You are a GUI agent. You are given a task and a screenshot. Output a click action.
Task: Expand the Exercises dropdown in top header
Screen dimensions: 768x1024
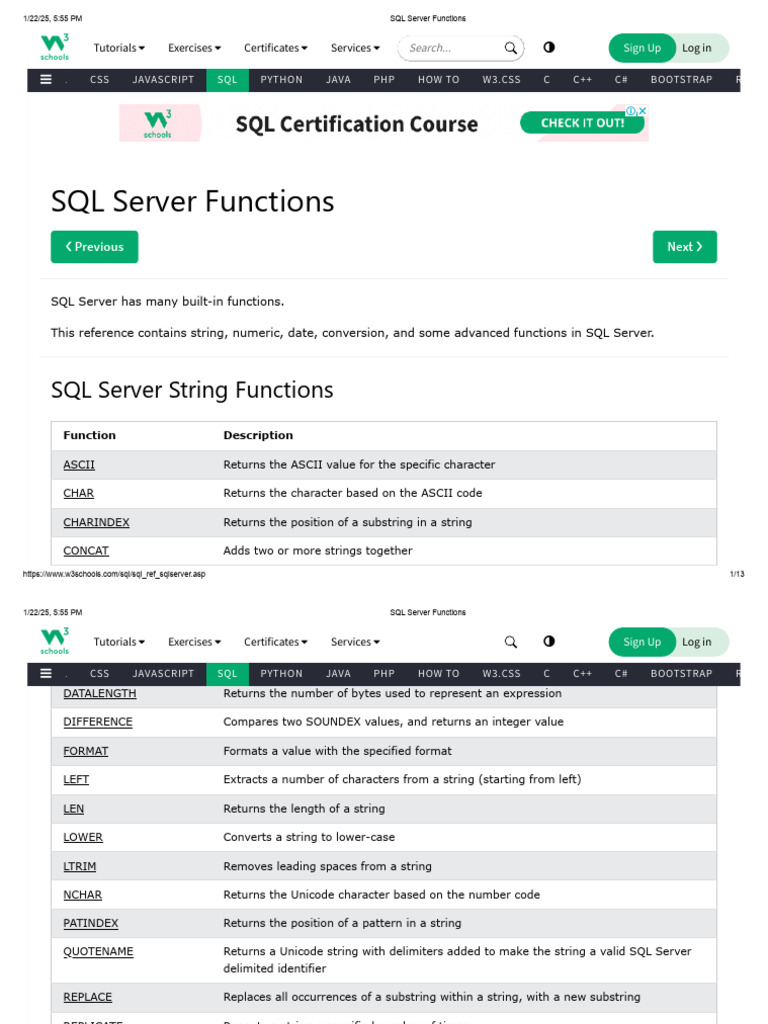pos(194,48)
